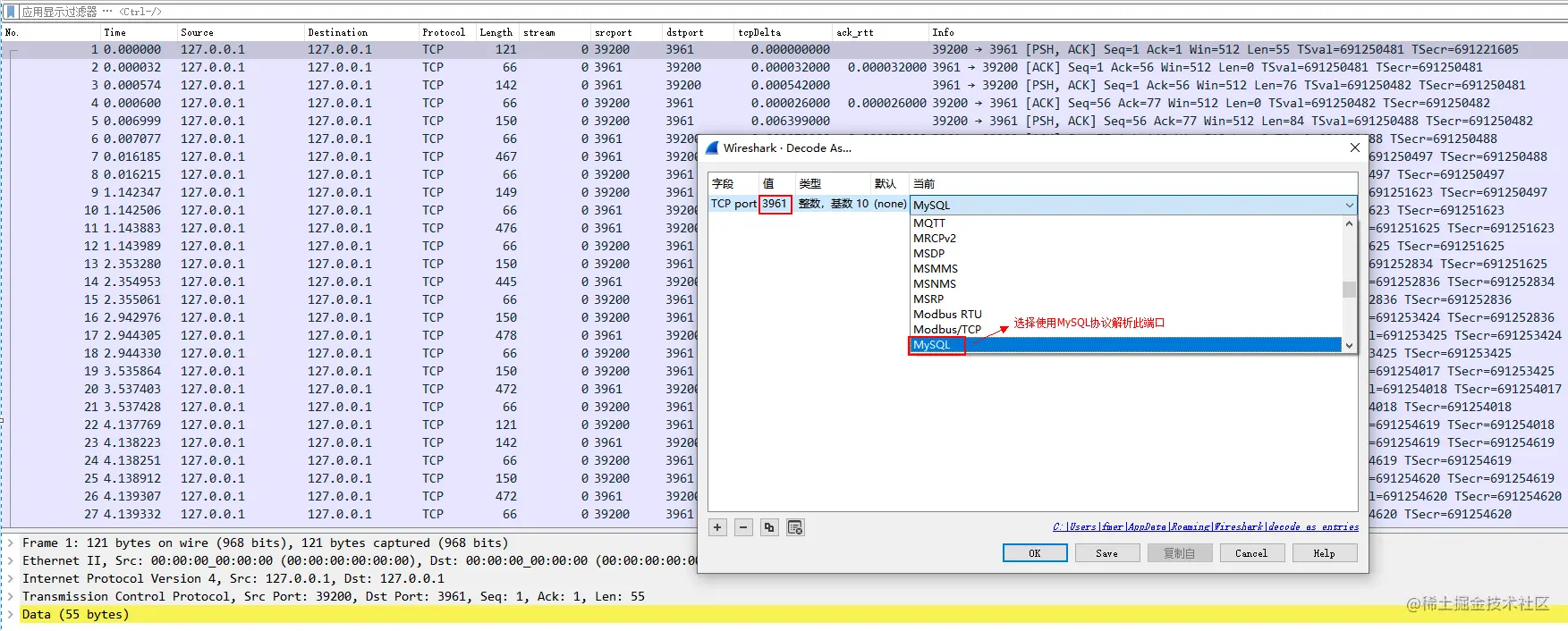Image resolution: width=1568 pixels, height=631 pixels.
Task: Choose MSDP from the protocol list
Action: point(1126,254)
